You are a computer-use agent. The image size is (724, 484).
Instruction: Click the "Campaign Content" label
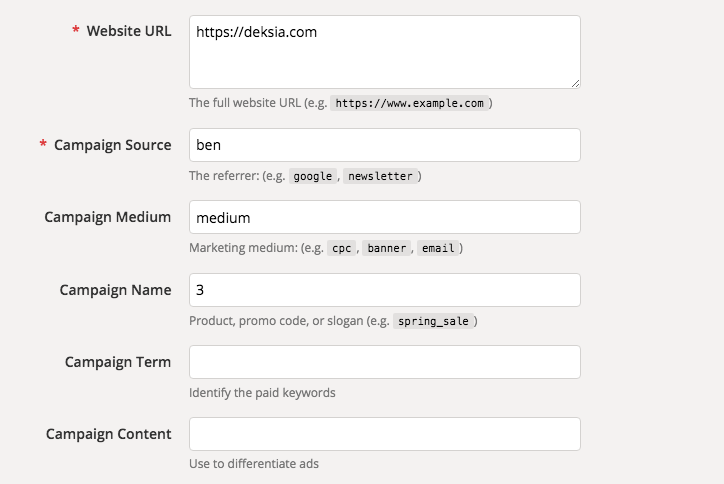[109, 434]
